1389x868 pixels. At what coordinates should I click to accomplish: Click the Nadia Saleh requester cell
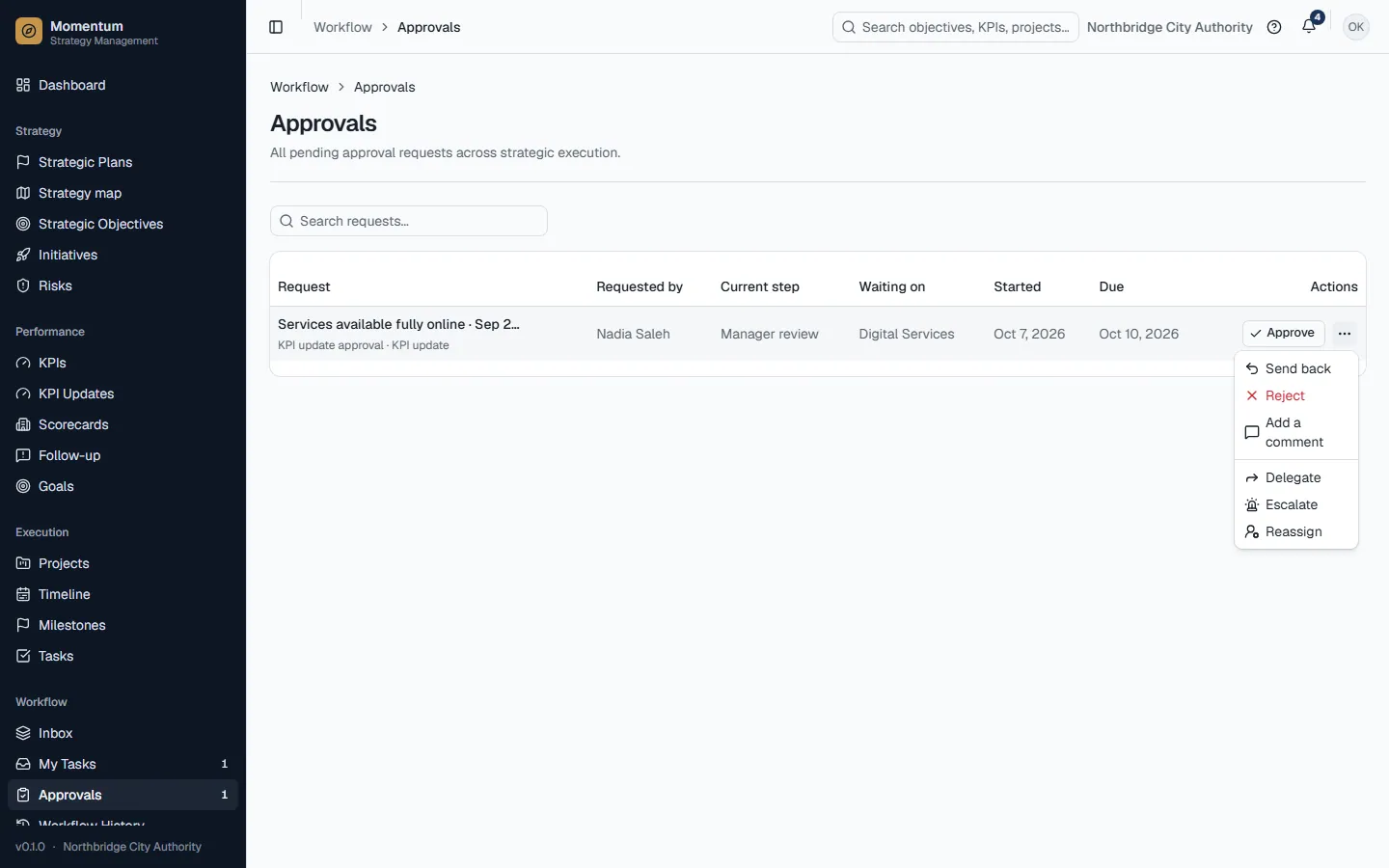(x=633, y=334)
